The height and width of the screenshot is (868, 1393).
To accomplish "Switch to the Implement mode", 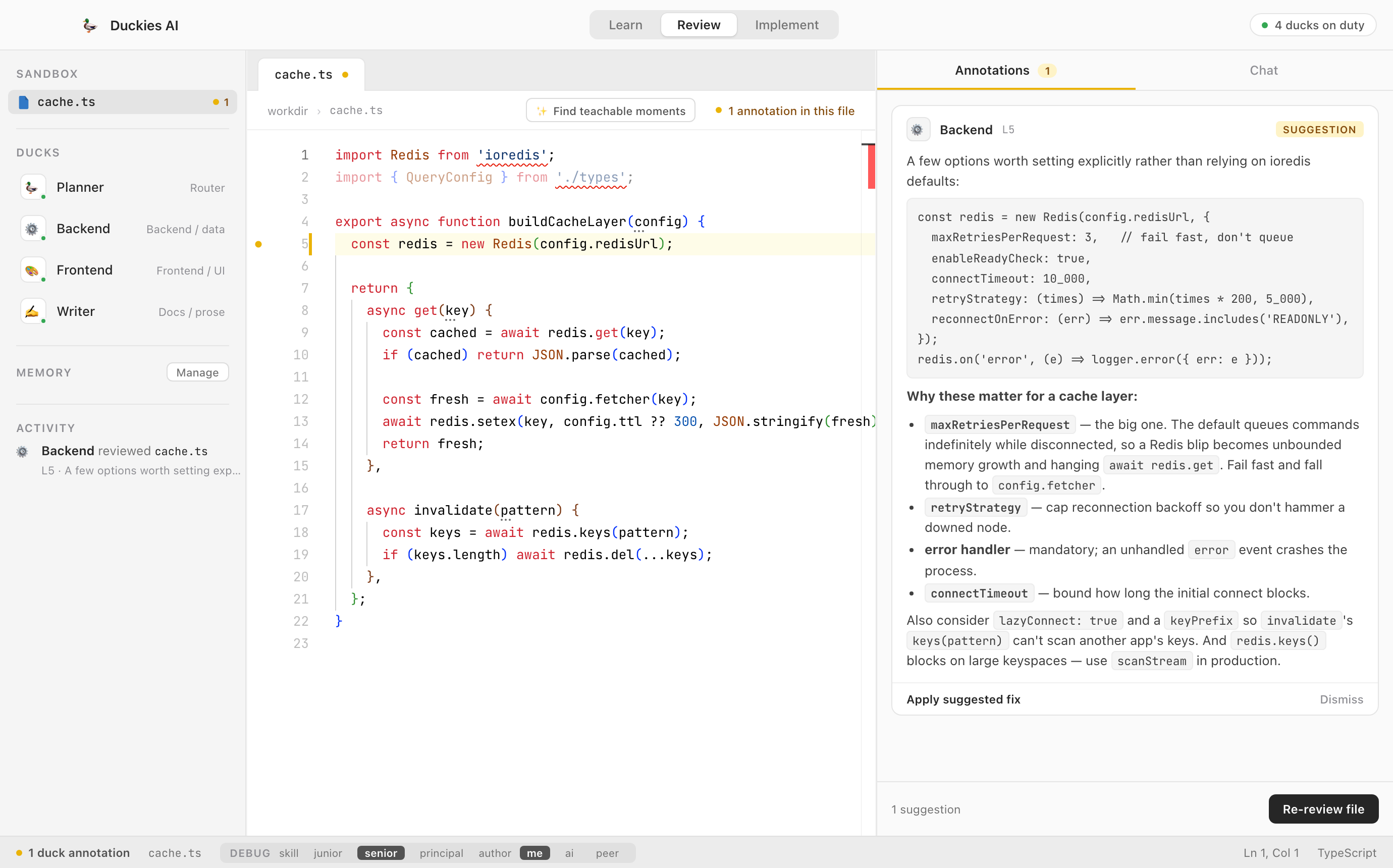I will tap(786, 25).
